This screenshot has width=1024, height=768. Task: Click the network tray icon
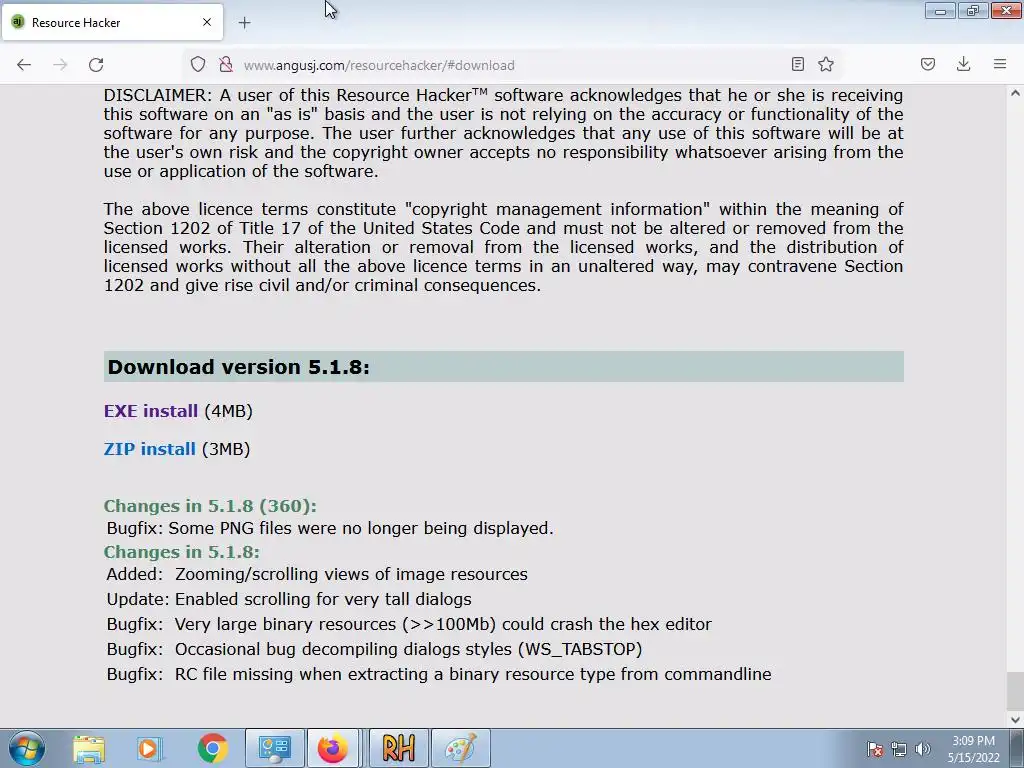pos(899,749)
